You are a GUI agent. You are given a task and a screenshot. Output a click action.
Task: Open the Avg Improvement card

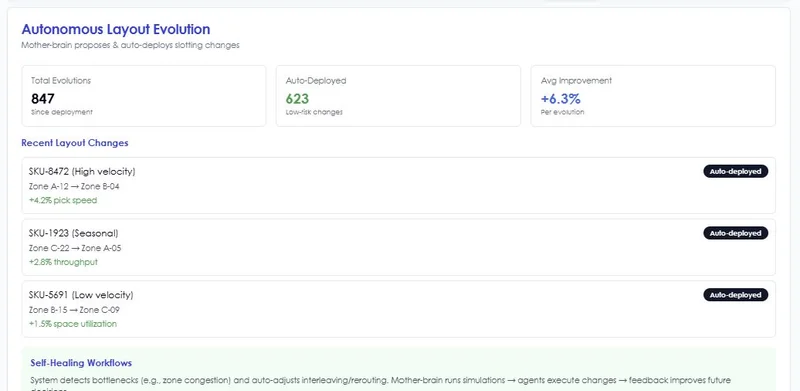click(x=653, y=96)
